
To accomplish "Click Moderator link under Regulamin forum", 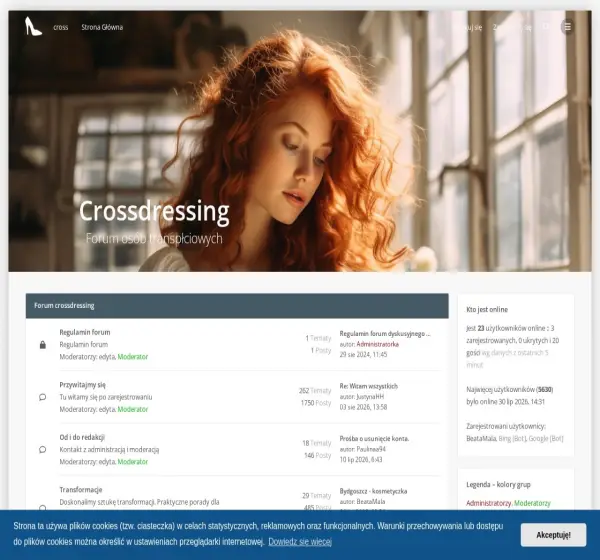I will pyautogui.click(x=132, y=357).
